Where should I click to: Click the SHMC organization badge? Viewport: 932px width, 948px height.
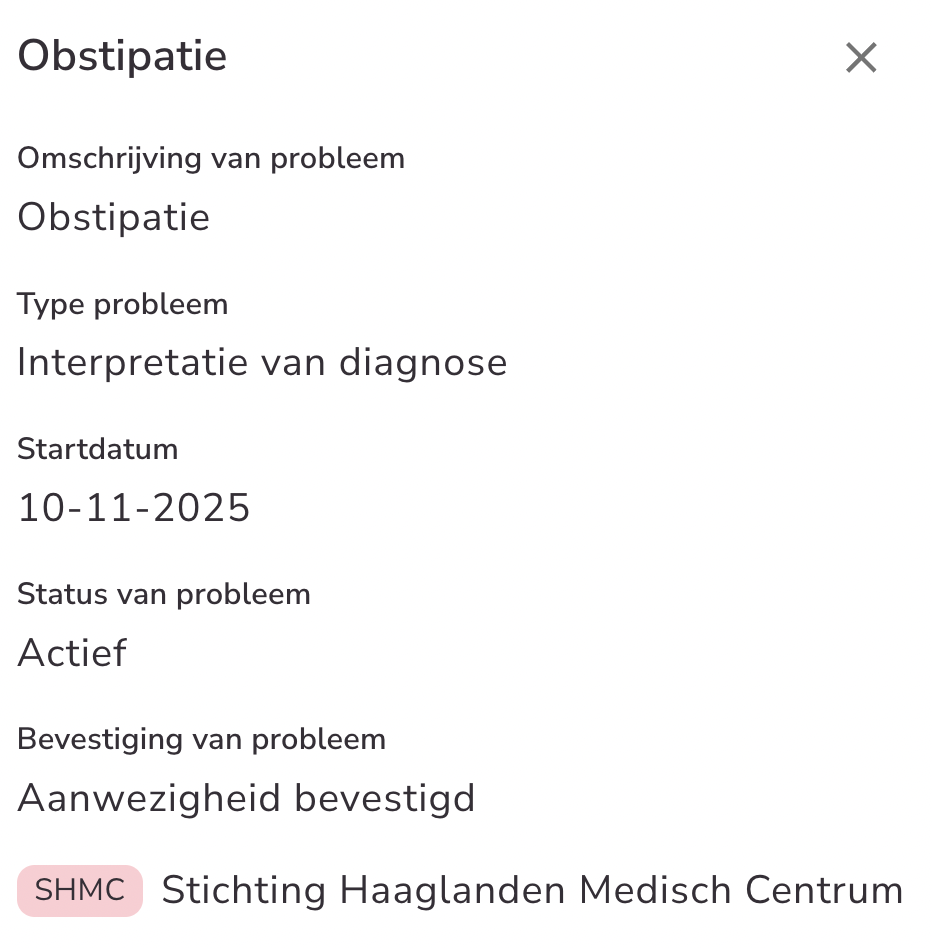pos(80,890)
